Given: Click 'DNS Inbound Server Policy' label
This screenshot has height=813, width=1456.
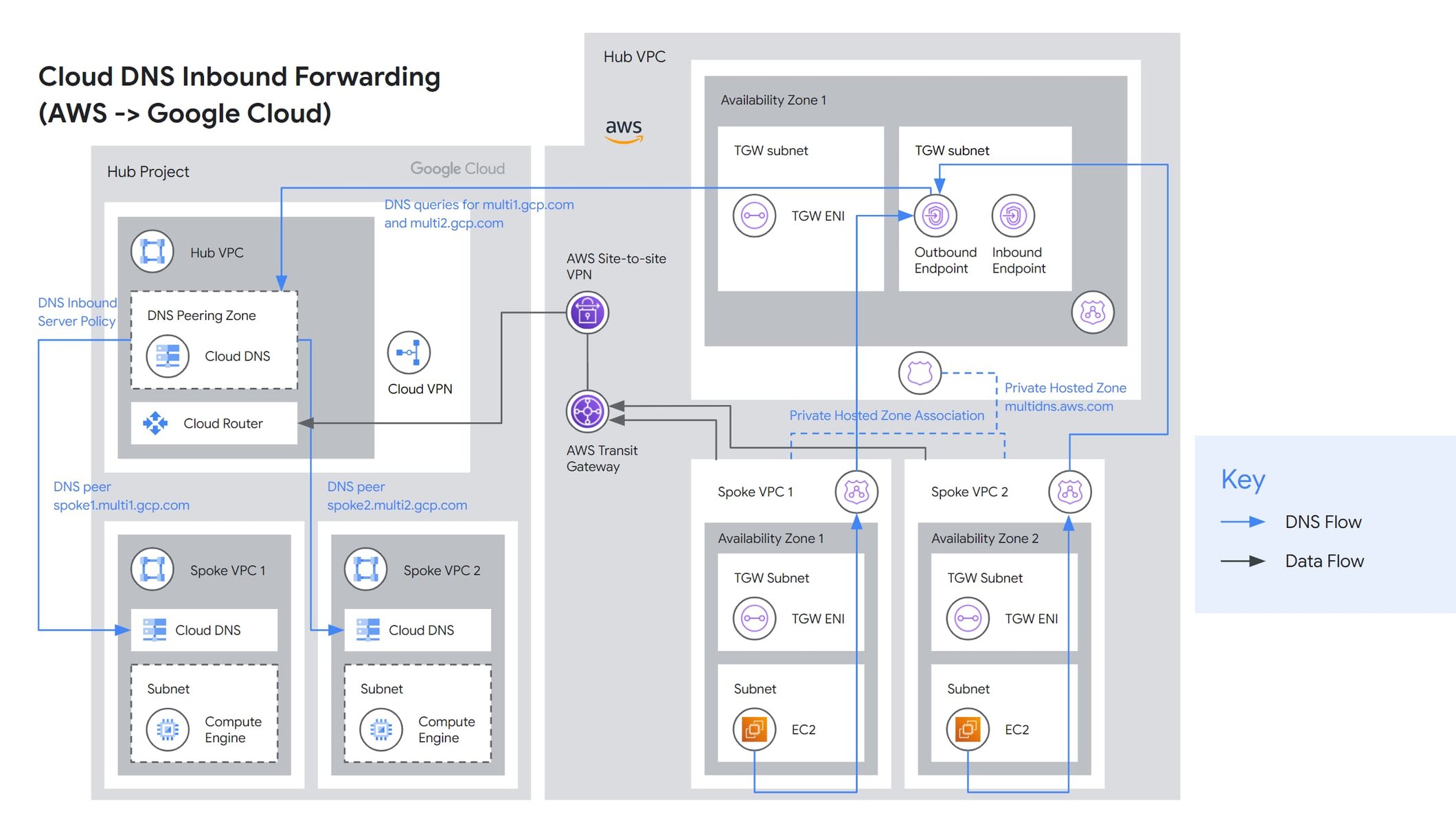Looking at the screenshot, I should [x=77, y=312].
